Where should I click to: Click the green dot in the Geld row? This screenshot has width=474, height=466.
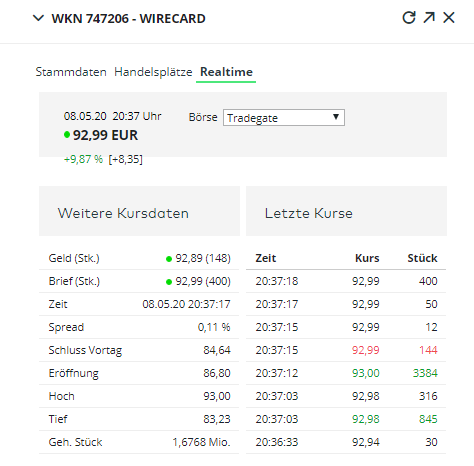(x=169, y=259)
